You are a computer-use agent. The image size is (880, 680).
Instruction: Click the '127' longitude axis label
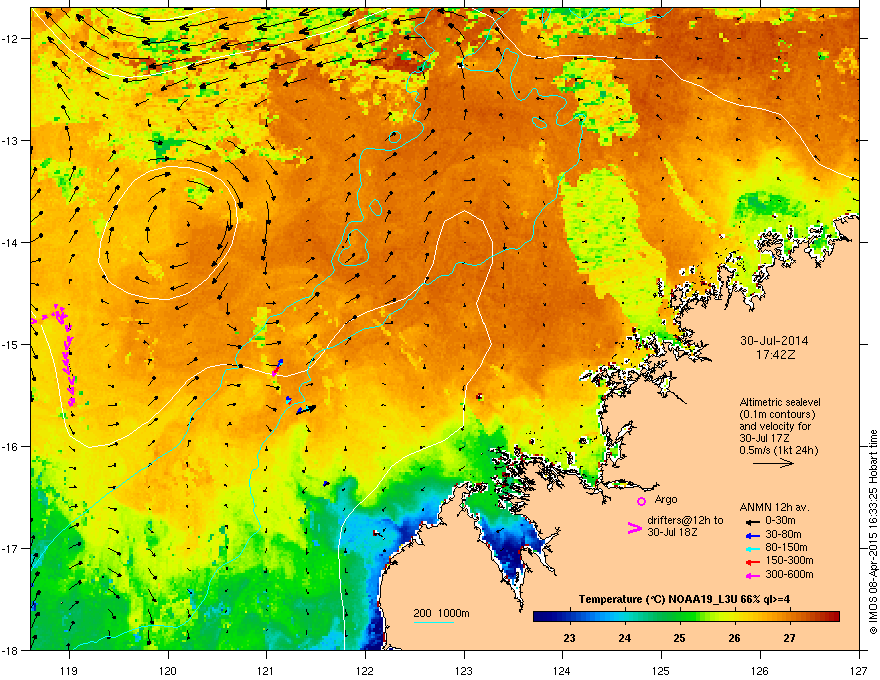[859, 670]
